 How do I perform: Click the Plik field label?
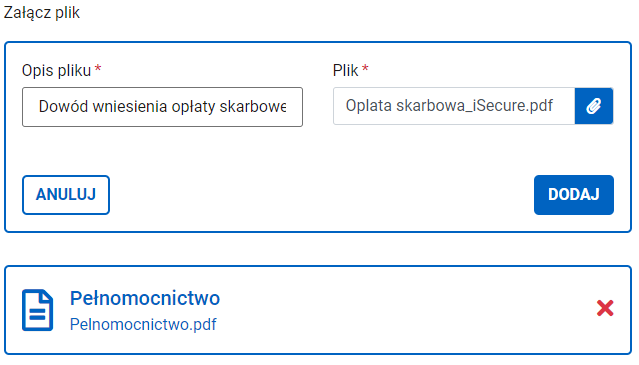(346, 70)
